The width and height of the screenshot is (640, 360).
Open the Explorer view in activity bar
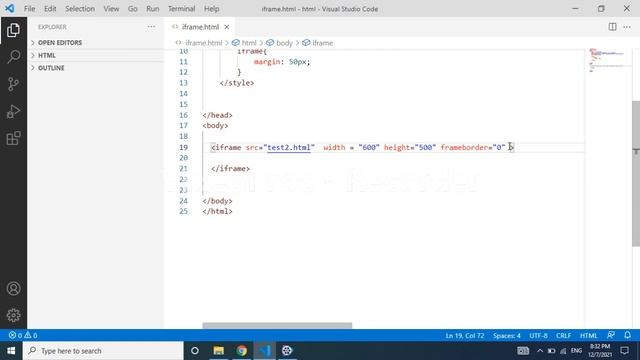(x=13, y=30)
